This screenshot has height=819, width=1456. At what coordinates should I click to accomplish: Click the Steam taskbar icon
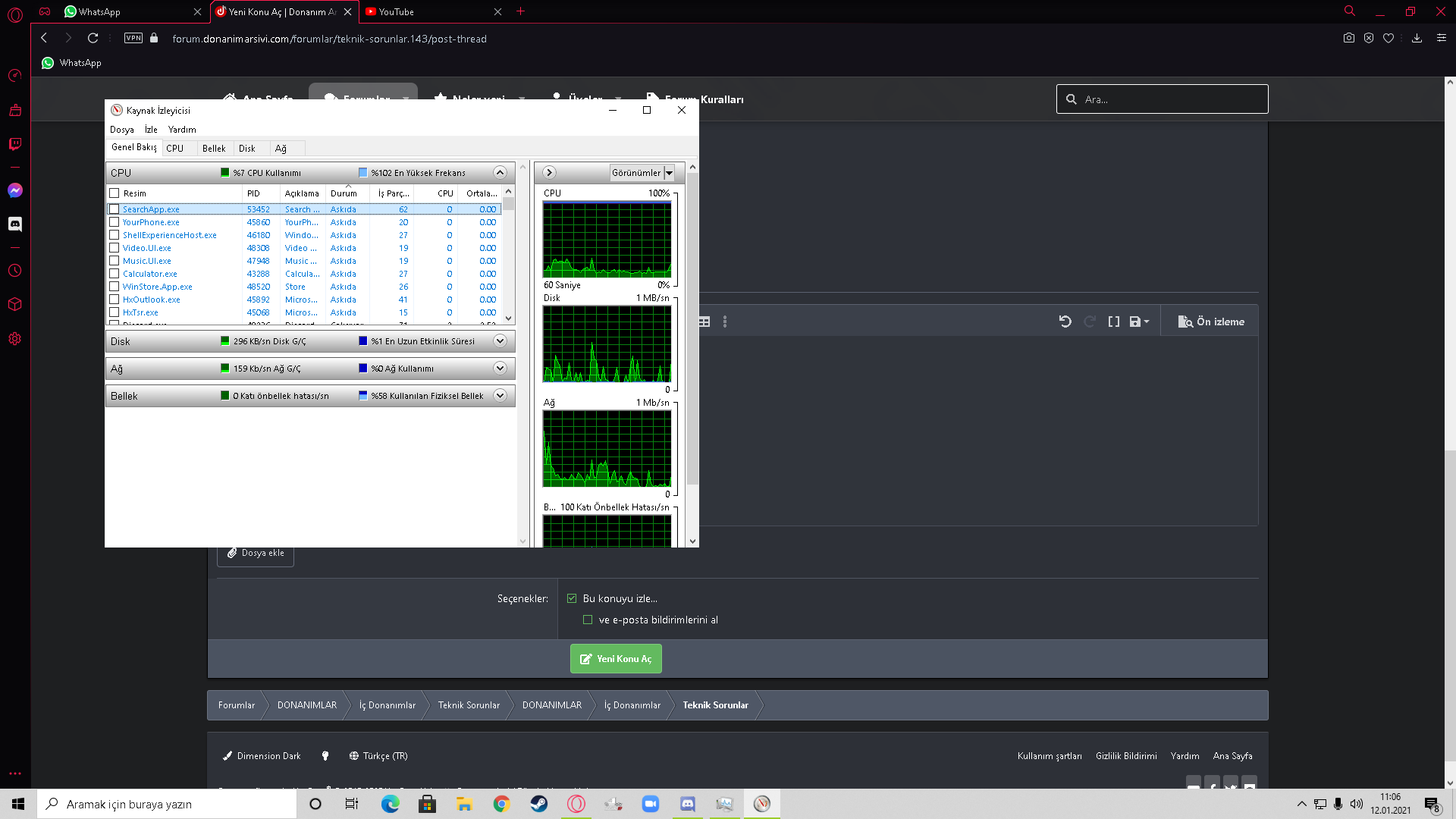tap(538, 804)
